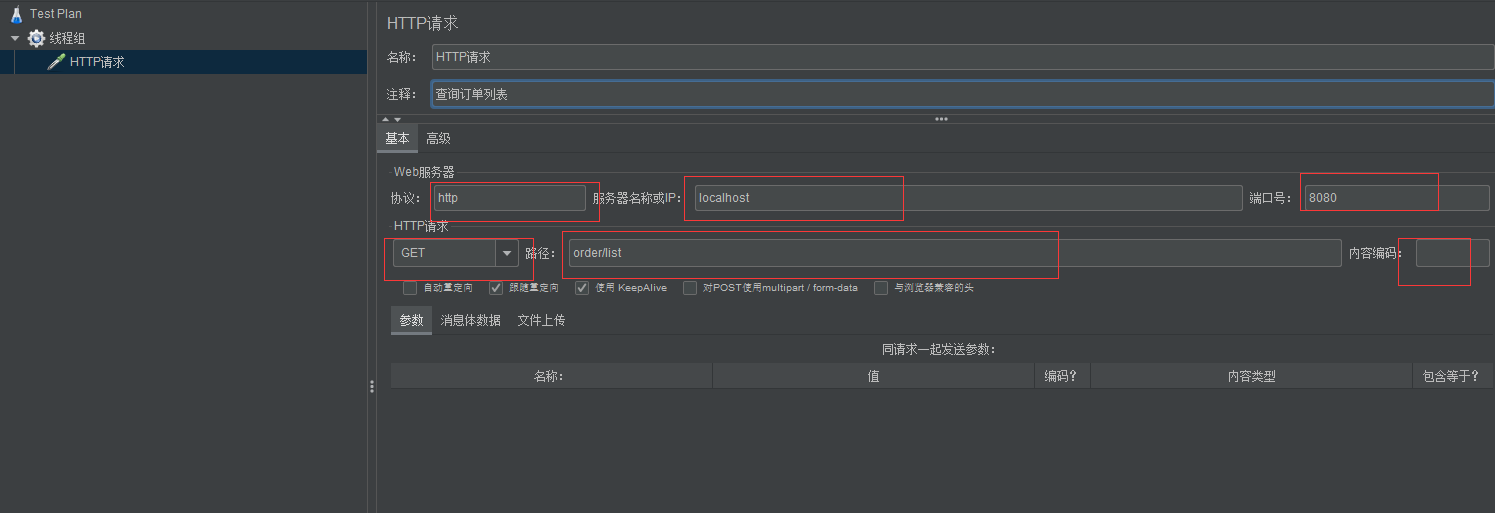
Task: Select the 线程组 label in the tree
Action: [x=68, y=38]
